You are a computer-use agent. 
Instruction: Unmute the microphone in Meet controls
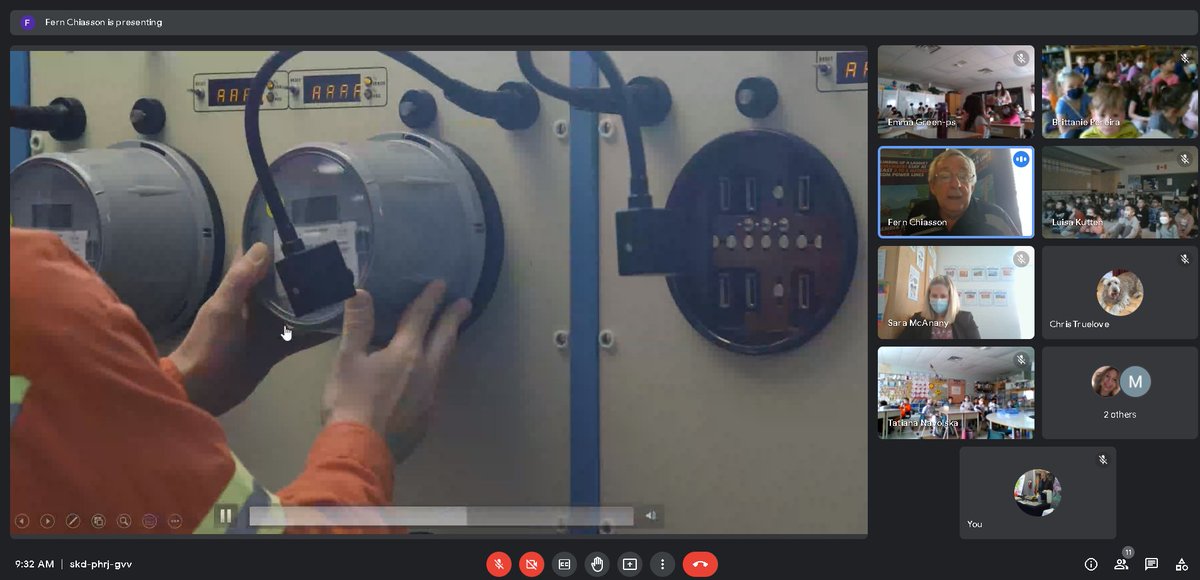pyautogui.click(x=498, y=564)
